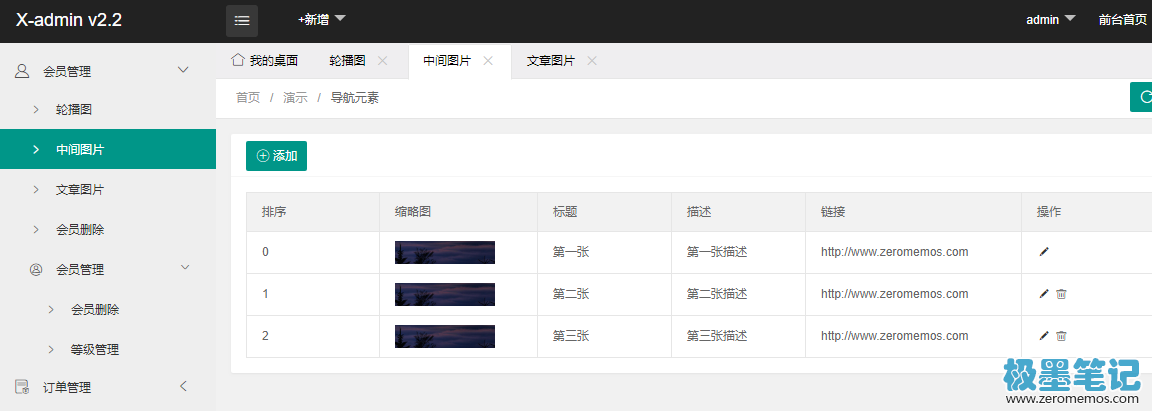Expand the 订单管理 menu arrow
This screenshot has height=411, width=1152.
click(x=184, y=386)
